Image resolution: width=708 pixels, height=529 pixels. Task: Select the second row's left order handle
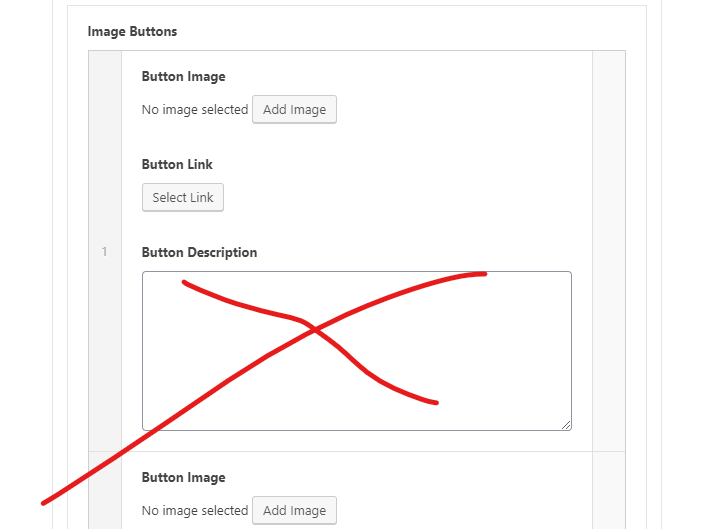(104, 492)
